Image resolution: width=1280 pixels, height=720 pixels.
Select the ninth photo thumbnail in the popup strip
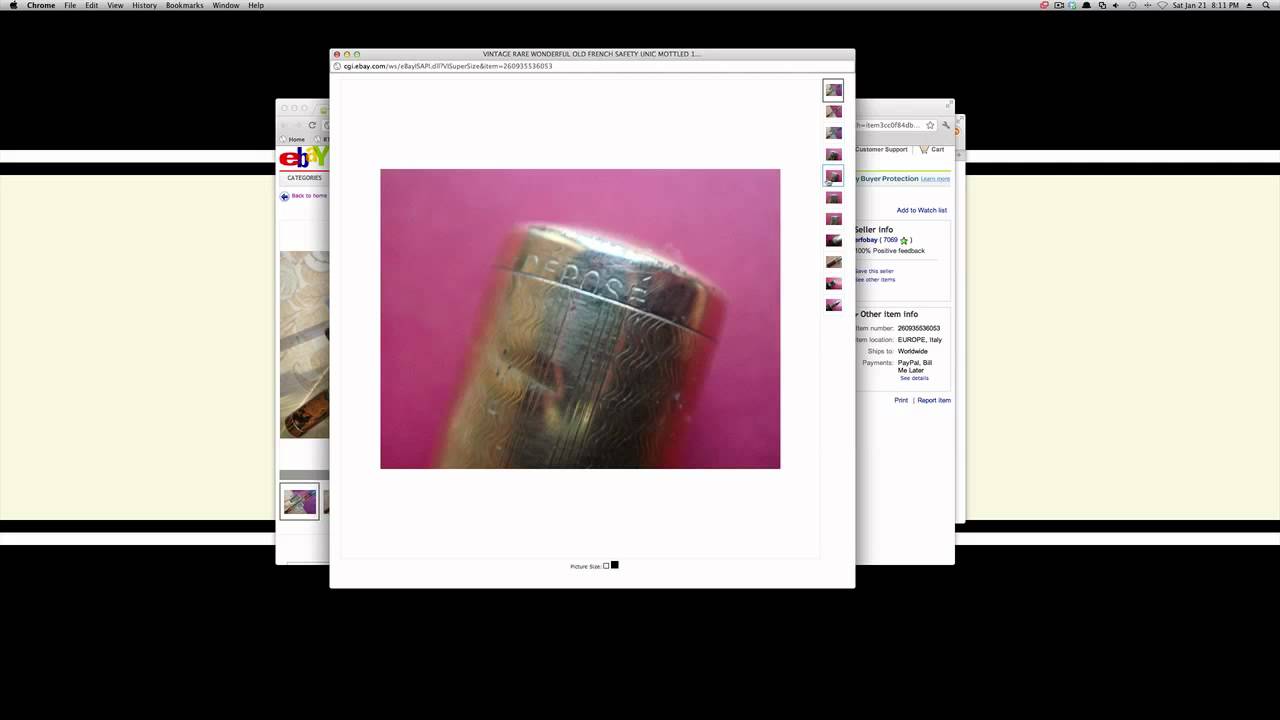833,262
